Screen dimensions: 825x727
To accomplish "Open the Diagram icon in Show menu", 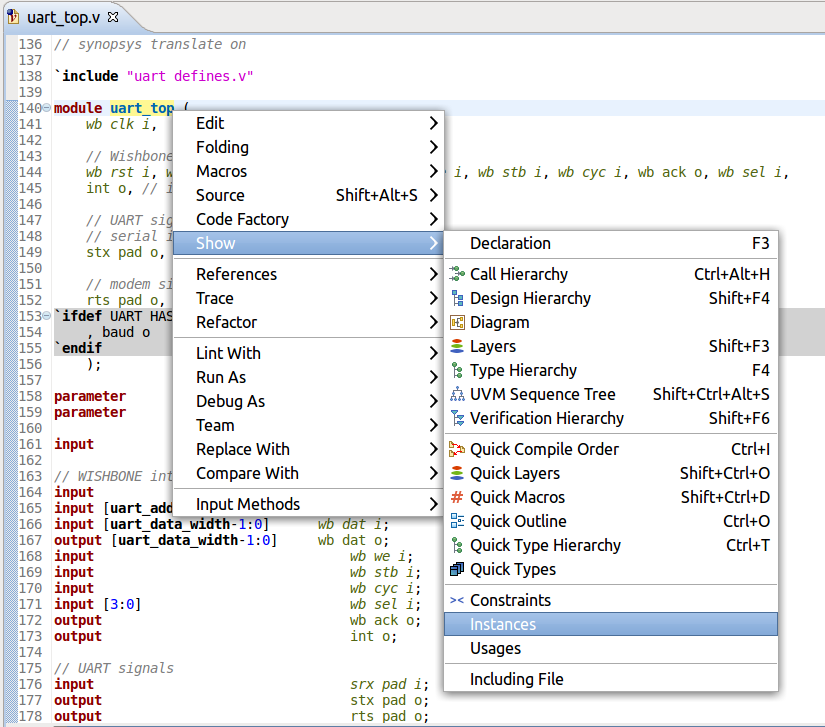I will (x=458, y=322).
